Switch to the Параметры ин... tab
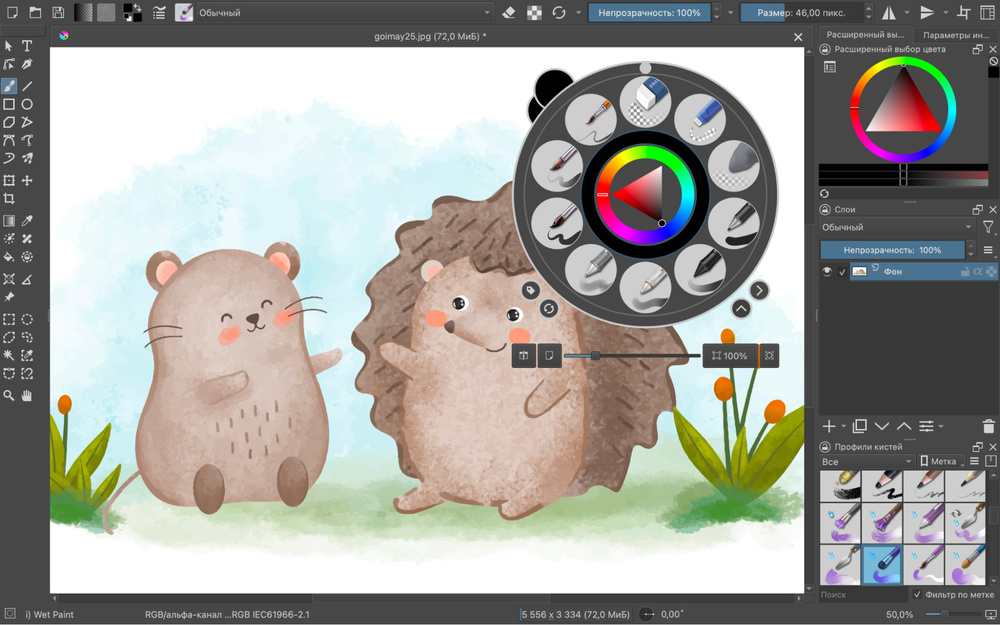 point(957,32)
